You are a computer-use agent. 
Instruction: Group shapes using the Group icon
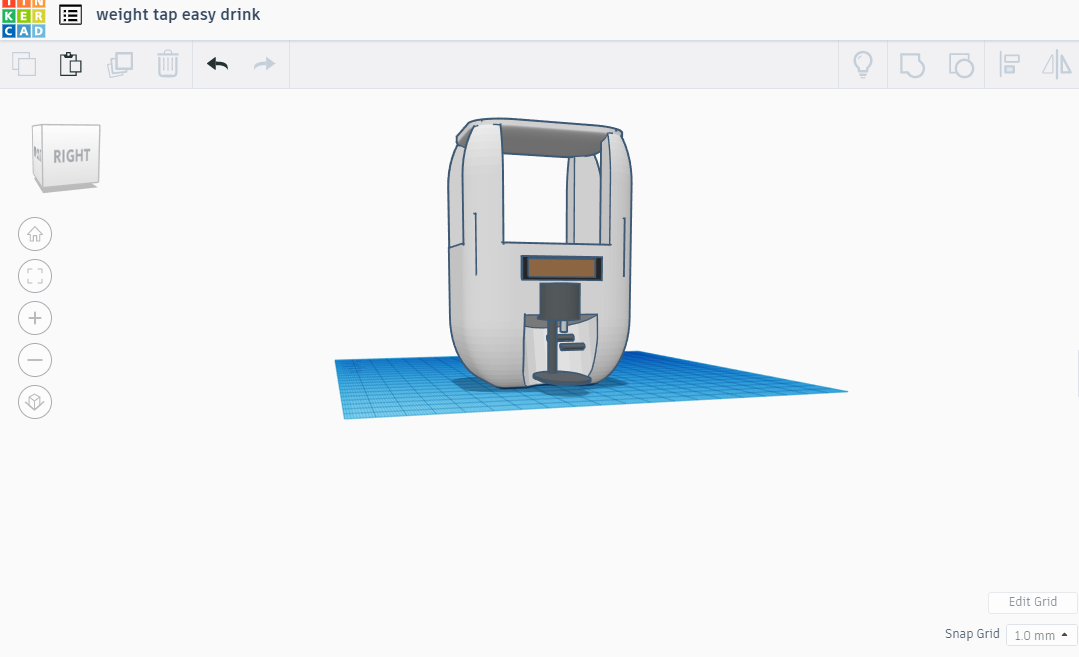click(x=911, y=64)
